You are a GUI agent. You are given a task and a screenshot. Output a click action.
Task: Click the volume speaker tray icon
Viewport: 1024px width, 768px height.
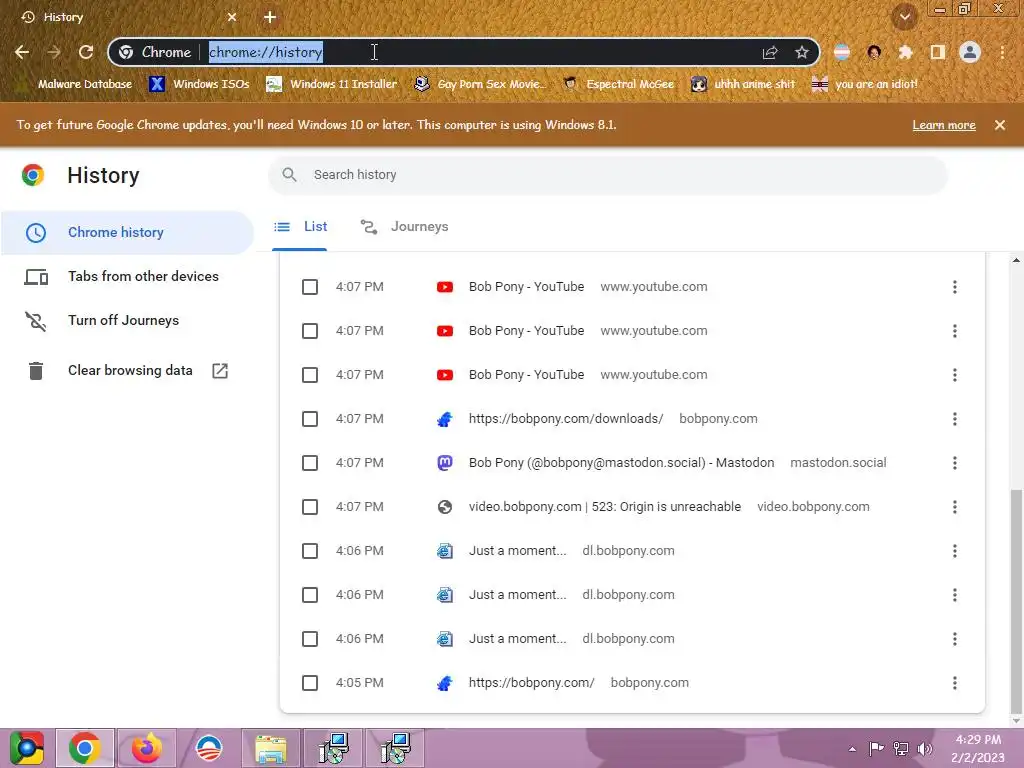[924, 749]
